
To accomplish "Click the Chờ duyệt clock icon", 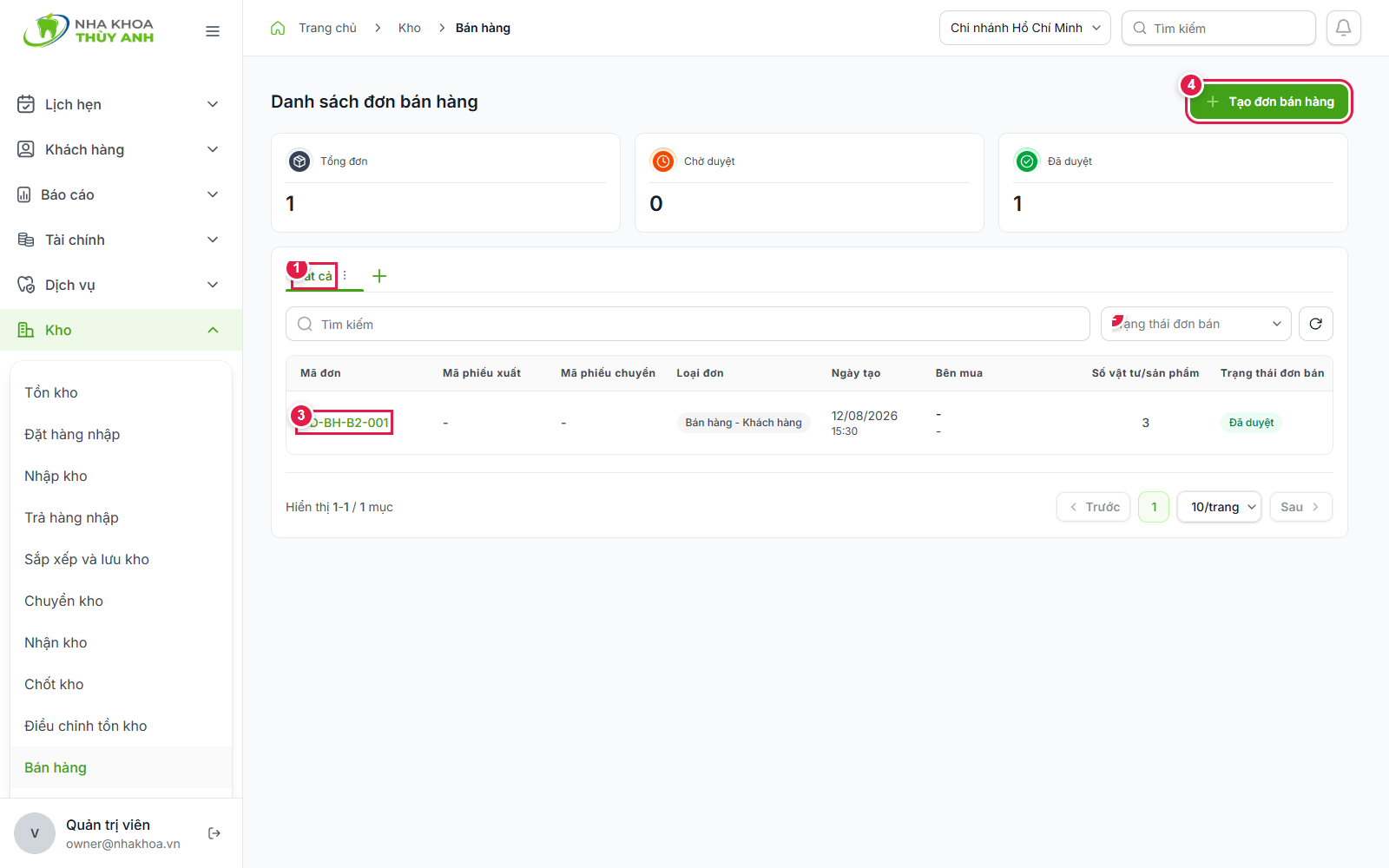I will [x=663, y=161].
